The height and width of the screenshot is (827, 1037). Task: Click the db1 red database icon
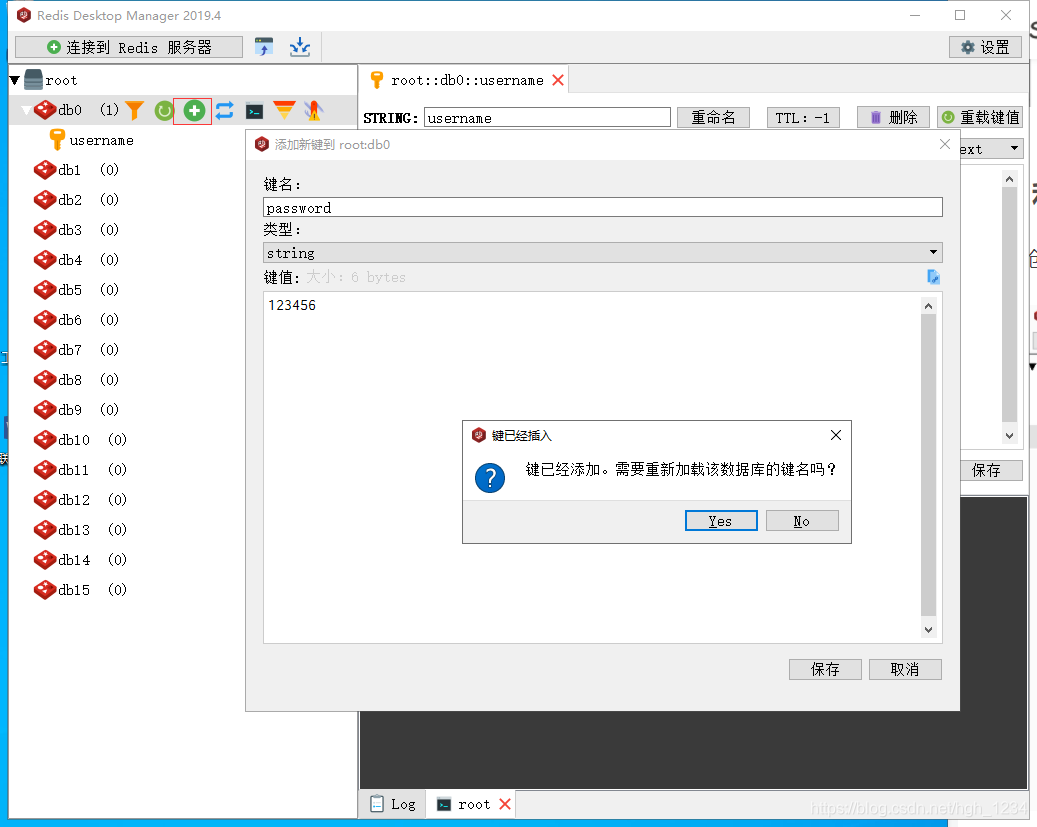45,170
